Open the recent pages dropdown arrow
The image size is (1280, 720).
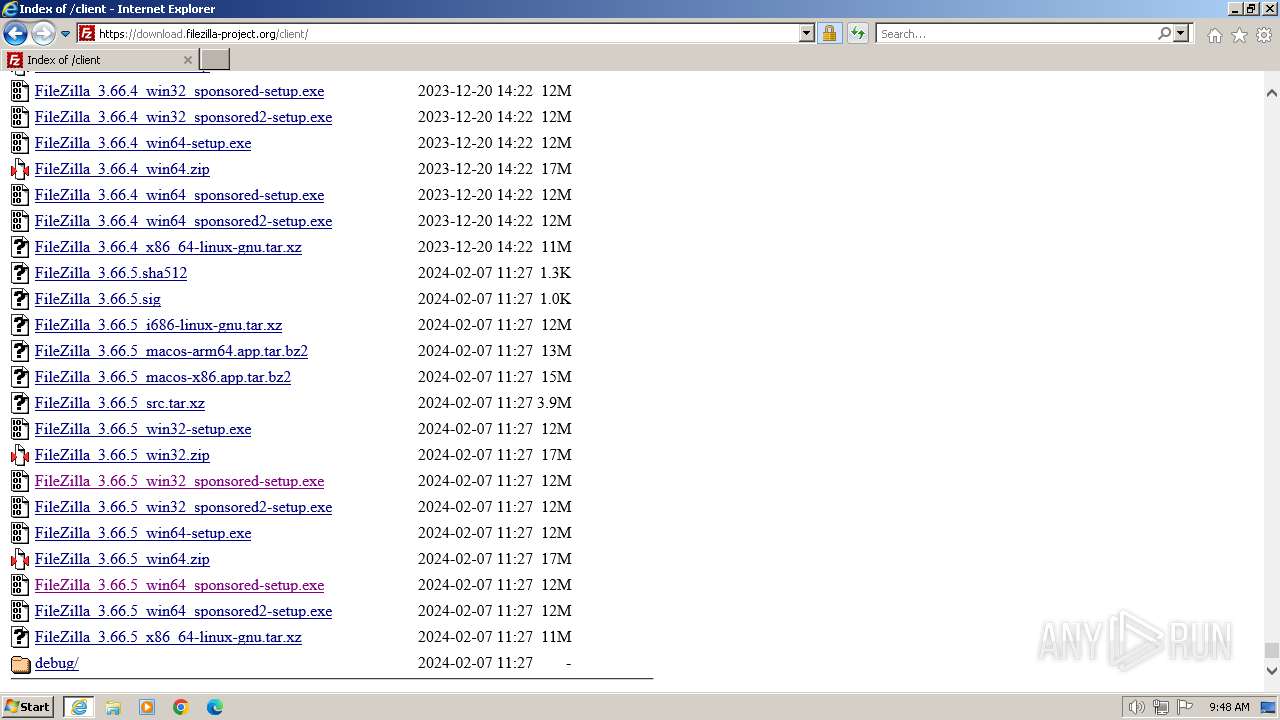[66, 34]
